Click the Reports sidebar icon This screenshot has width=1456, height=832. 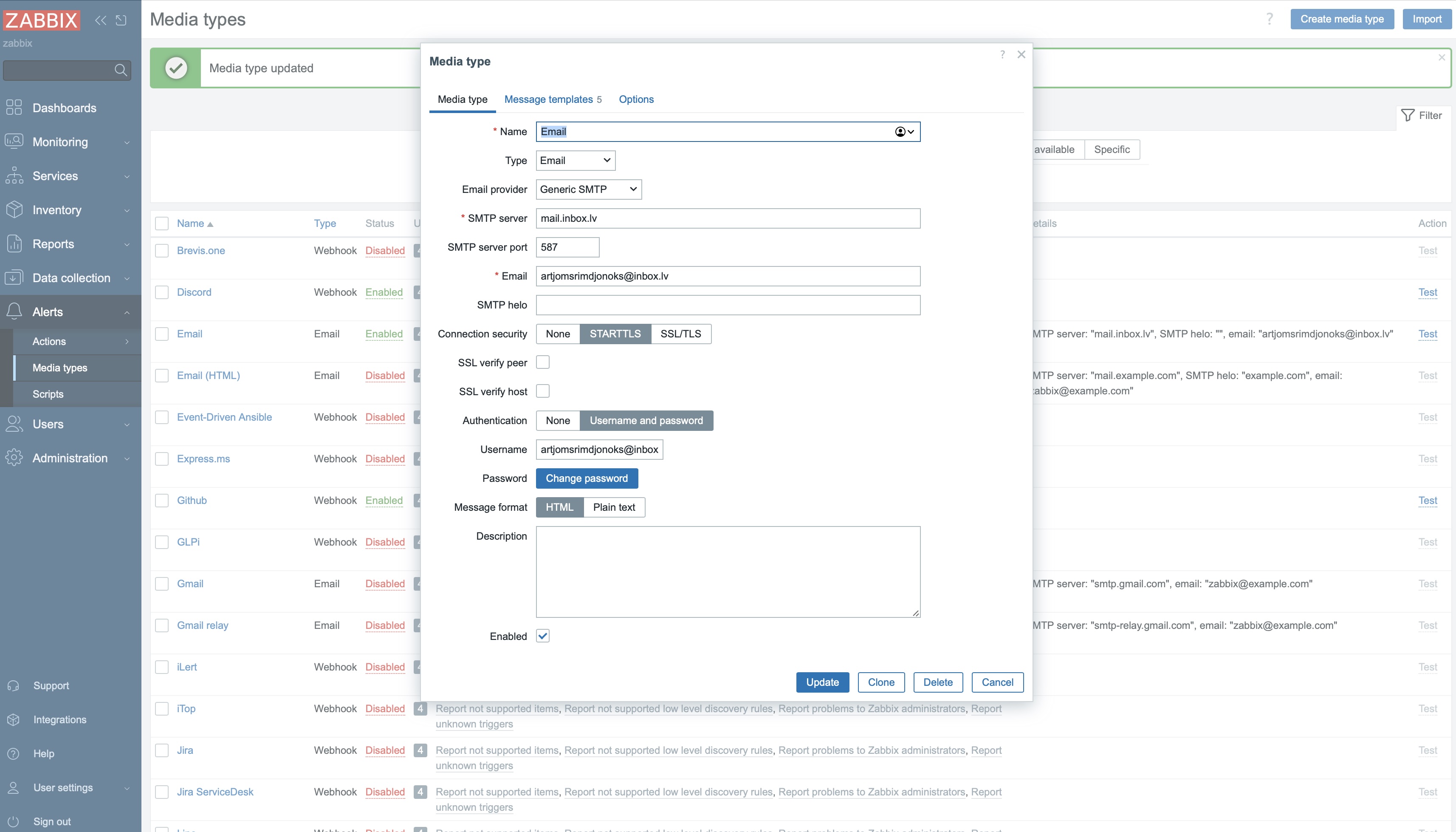click(14, 243)
